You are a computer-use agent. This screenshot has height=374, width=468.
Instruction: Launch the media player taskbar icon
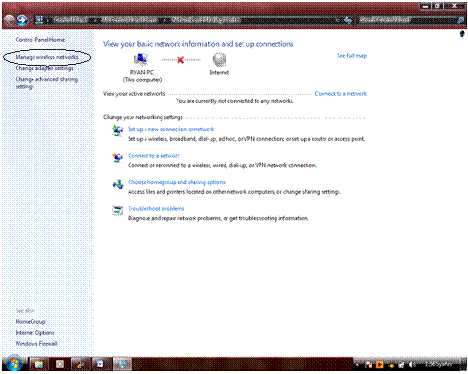pos(60,364)
